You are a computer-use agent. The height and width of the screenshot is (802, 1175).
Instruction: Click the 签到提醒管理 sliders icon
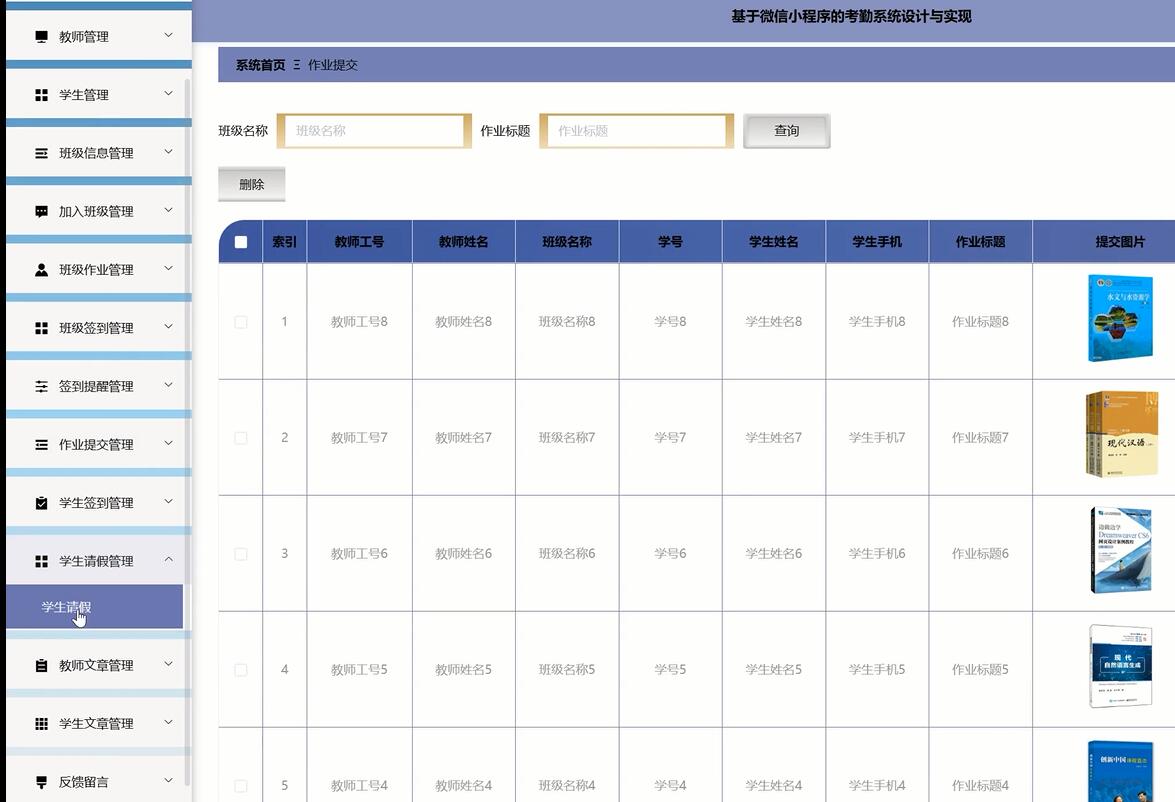pos(41,386)
